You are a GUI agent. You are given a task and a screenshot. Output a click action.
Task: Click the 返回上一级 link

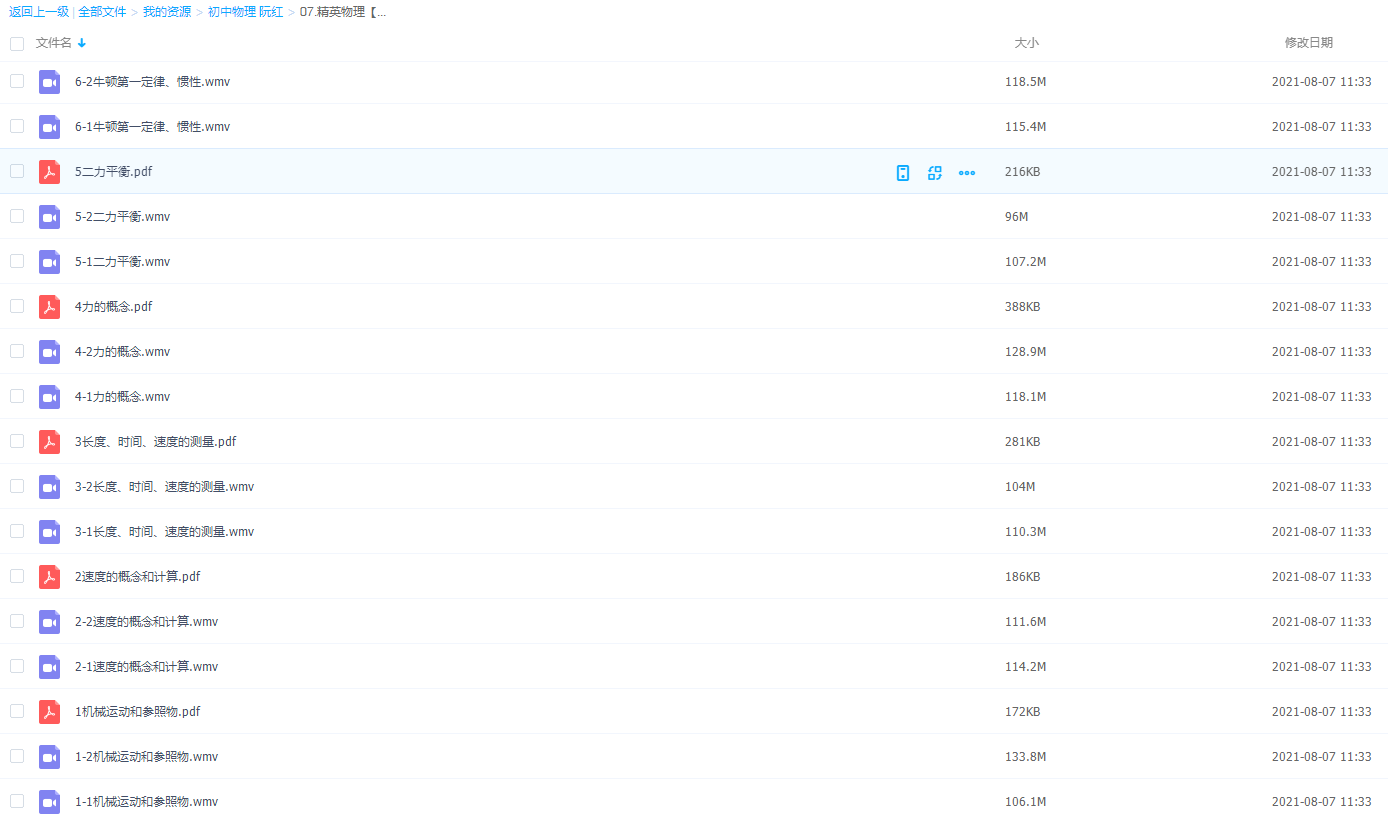coord(39,12)
